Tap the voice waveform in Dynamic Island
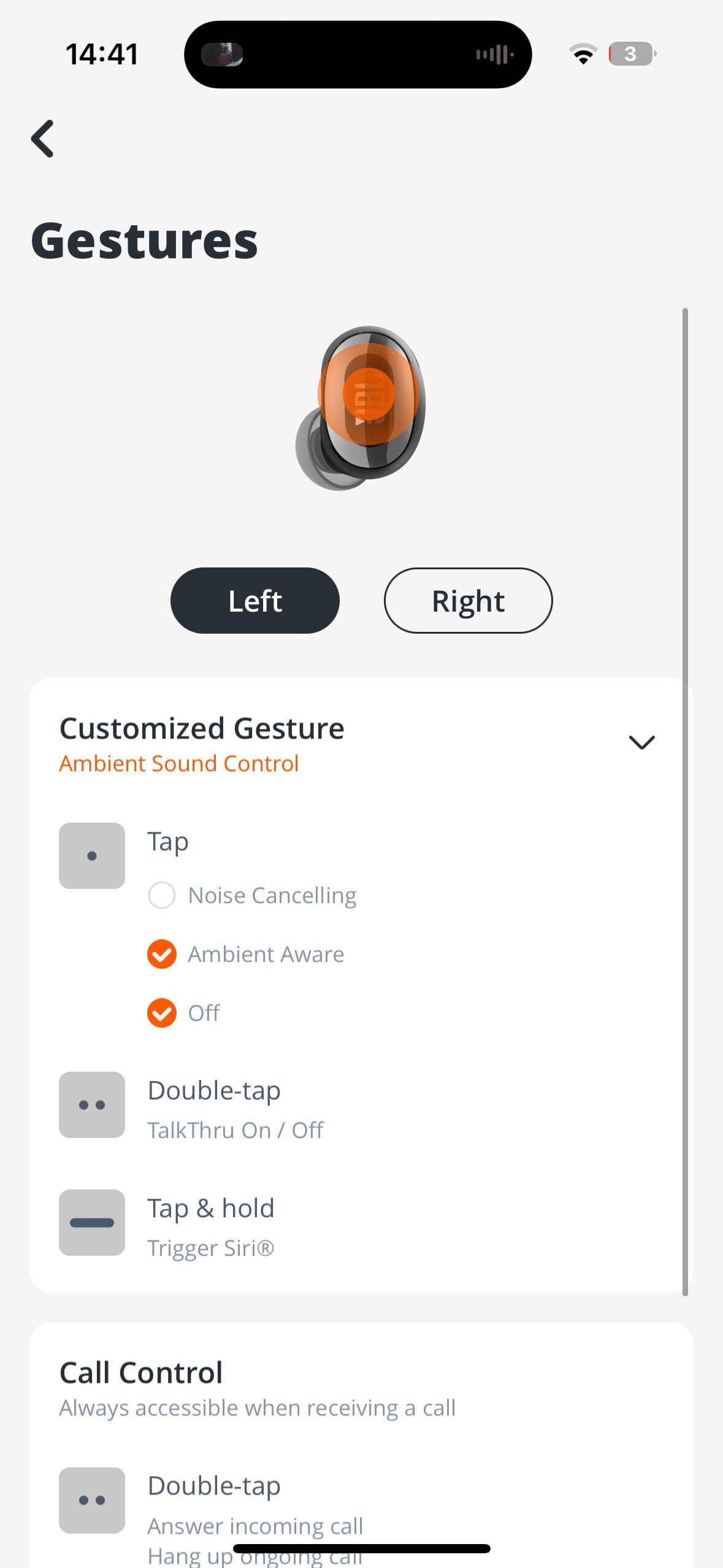The image size is (723, 1568). [x=494, y=55]
